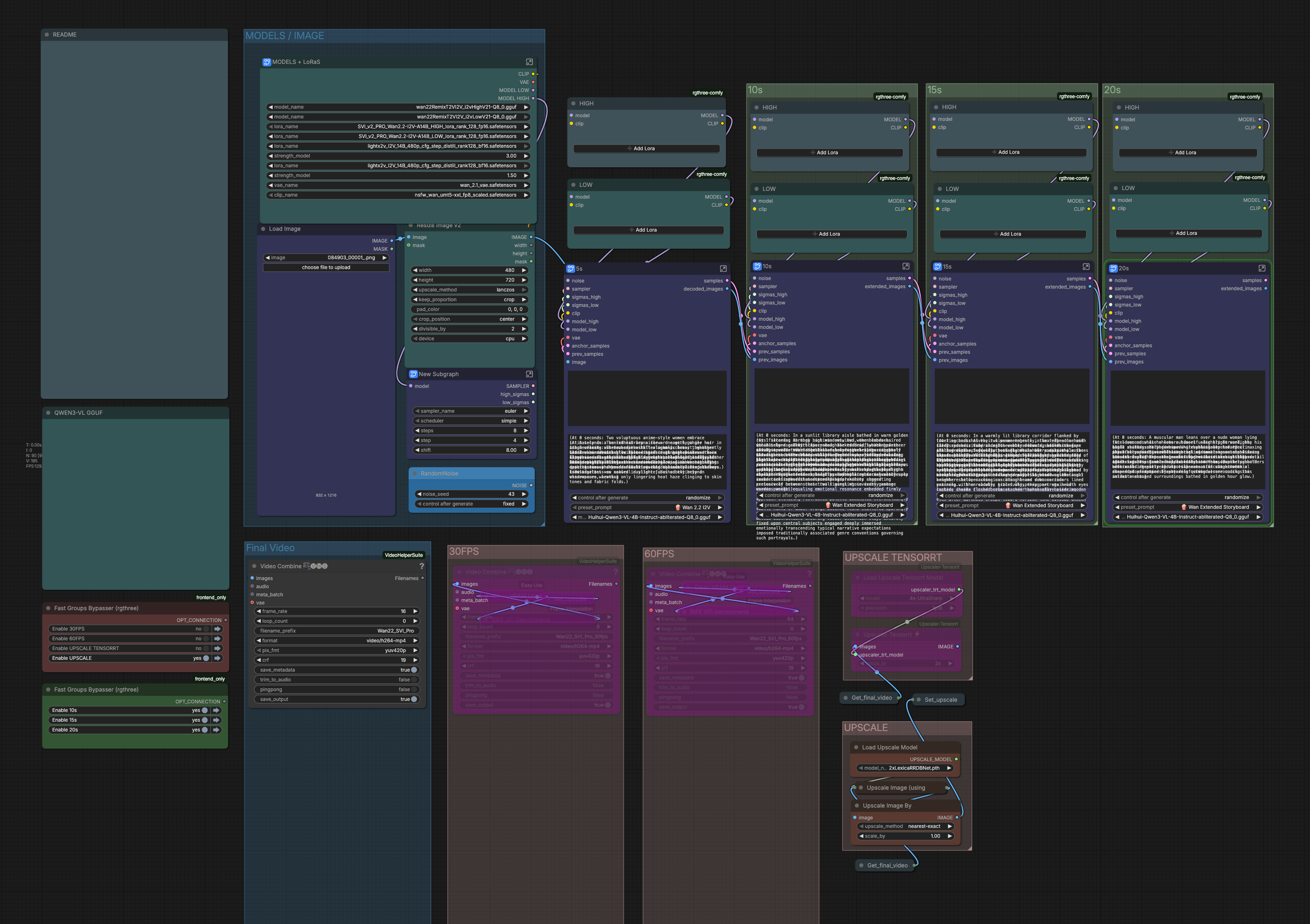
Task: Click the navigate arrow on the Enable 15s row
Action: pos(216,720)
